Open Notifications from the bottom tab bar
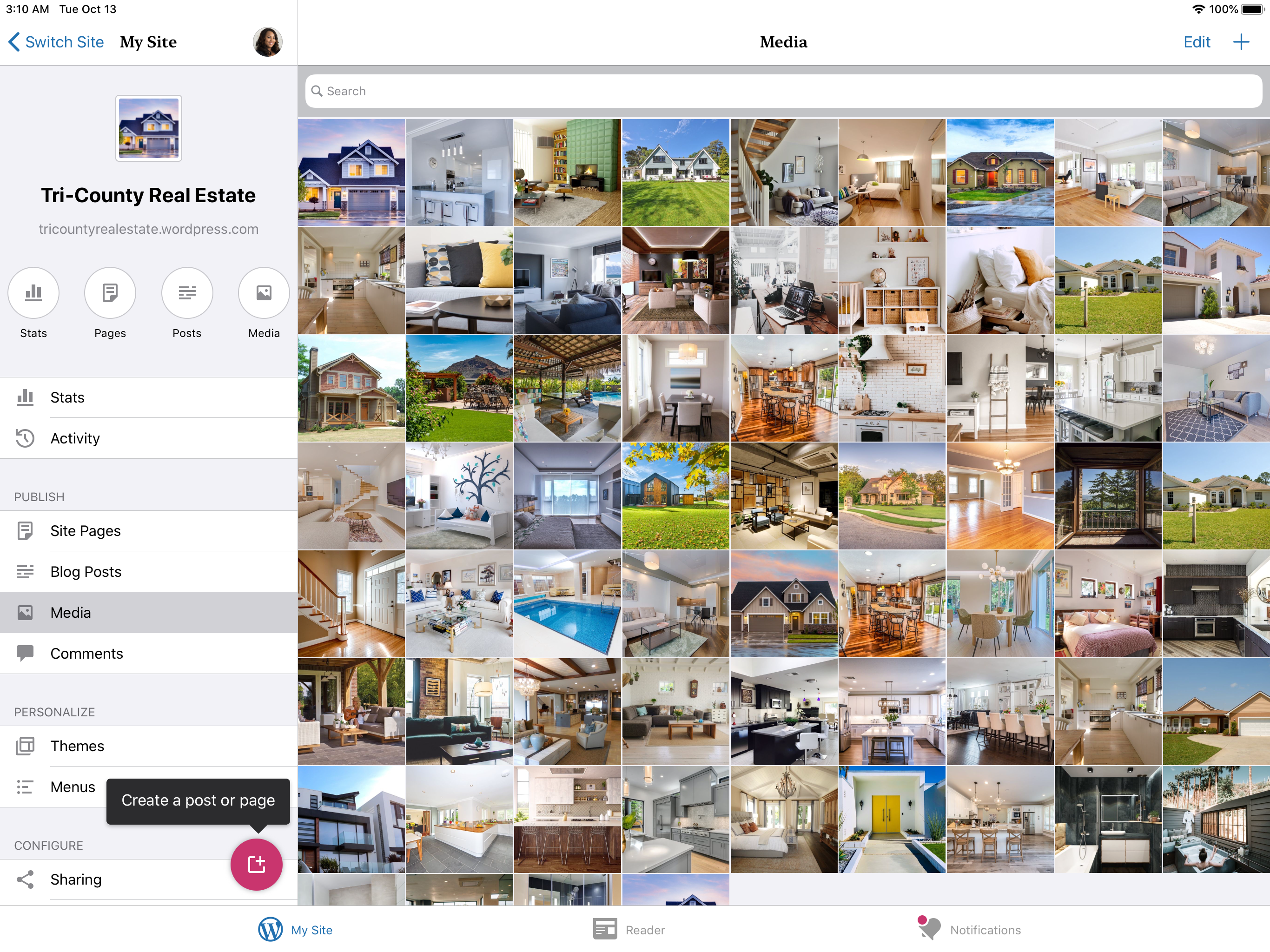 (969, 930)
